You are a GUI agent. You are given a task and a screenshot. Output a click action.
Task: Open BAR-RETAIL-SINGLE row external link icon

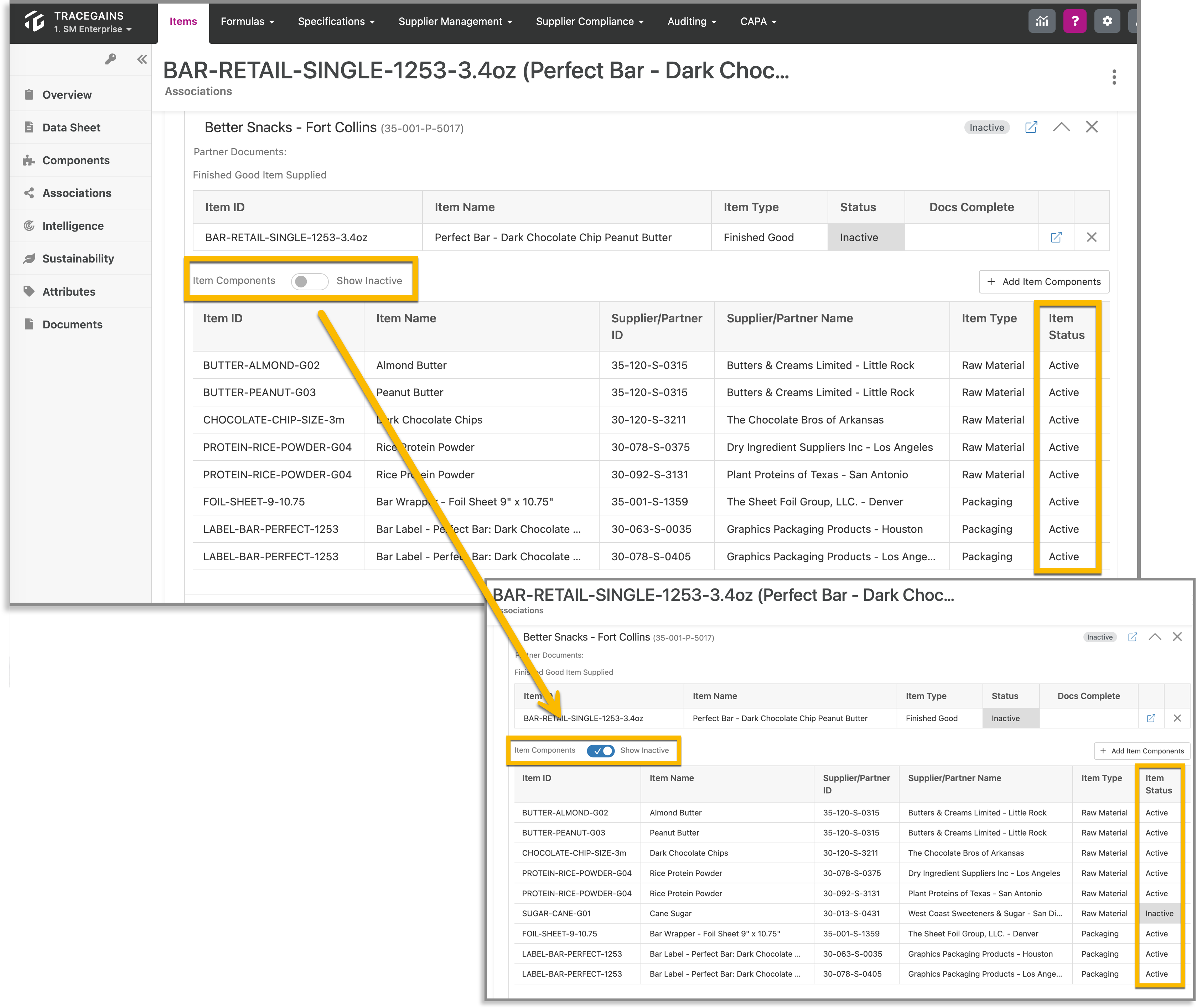pos(1056,237)
